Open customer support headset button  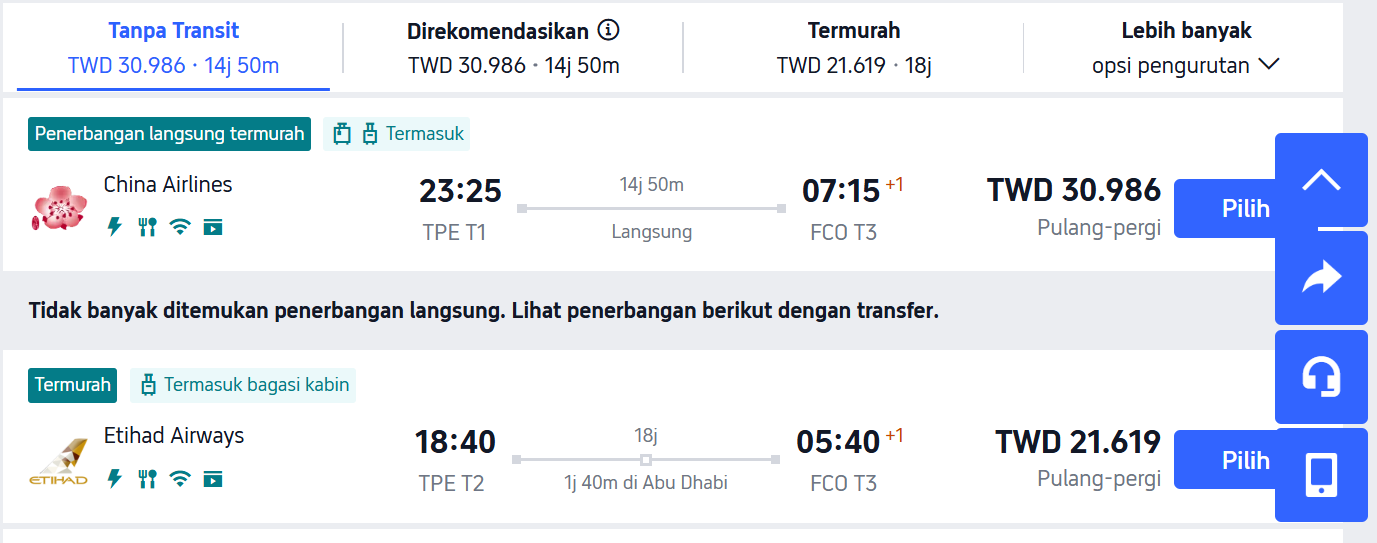click(1321, 377)
